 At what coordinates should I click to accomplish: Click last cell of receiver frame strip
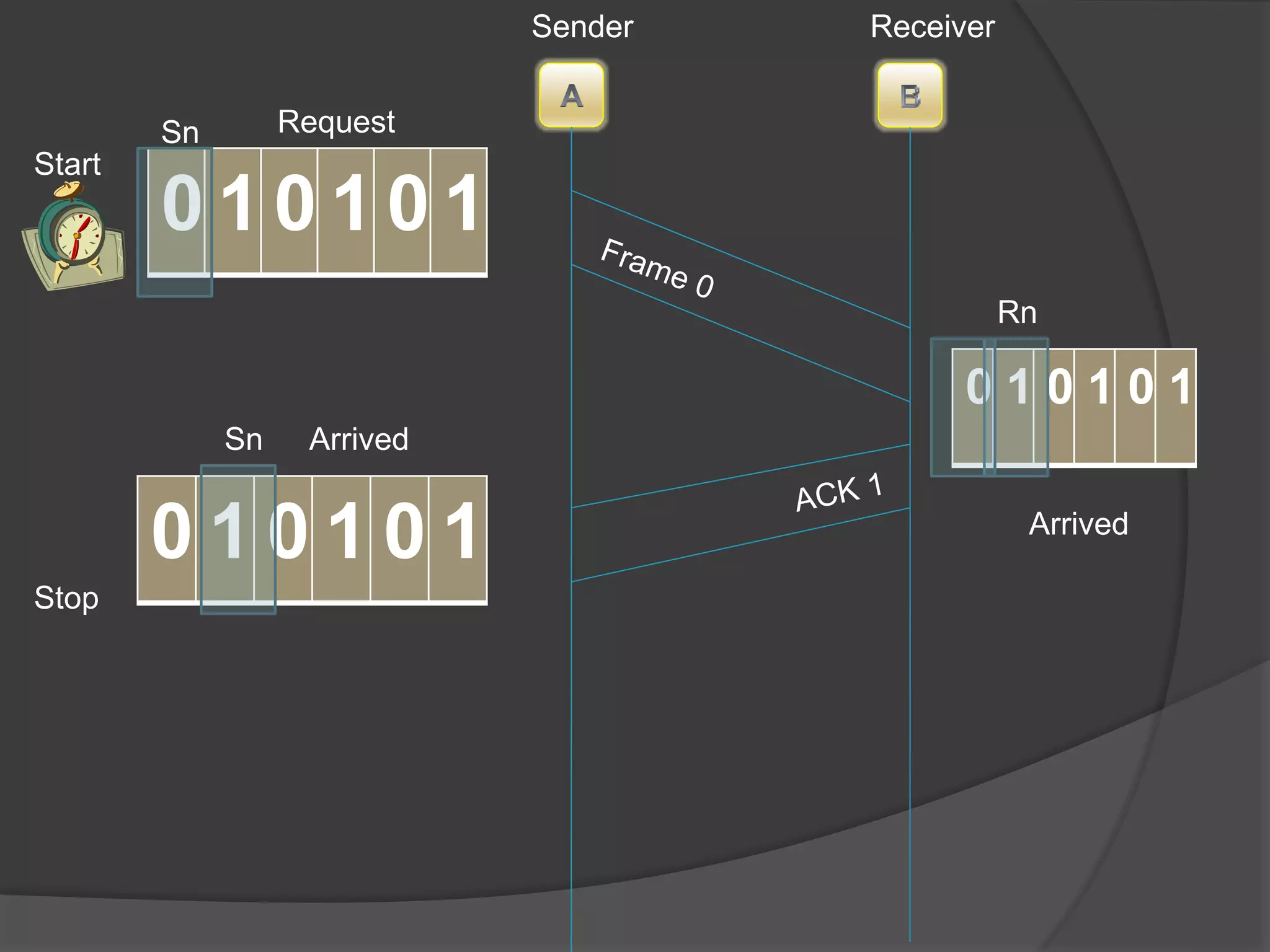(x=1176, y=406)
